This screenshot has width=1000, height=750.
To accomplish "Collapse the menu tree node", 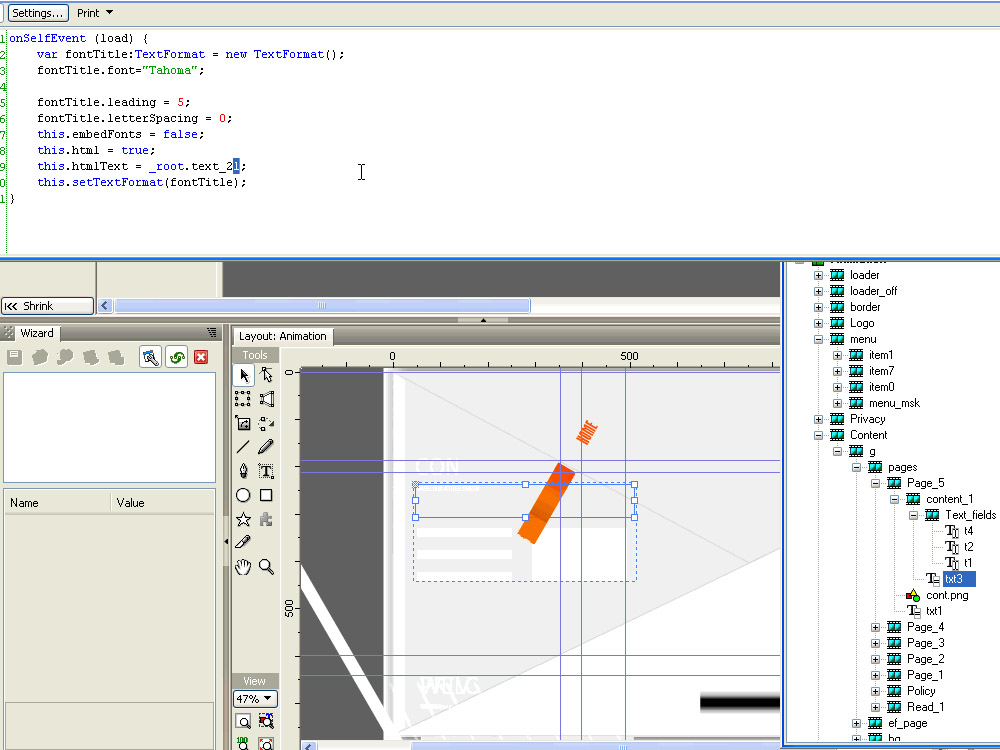I will point(818,339).
